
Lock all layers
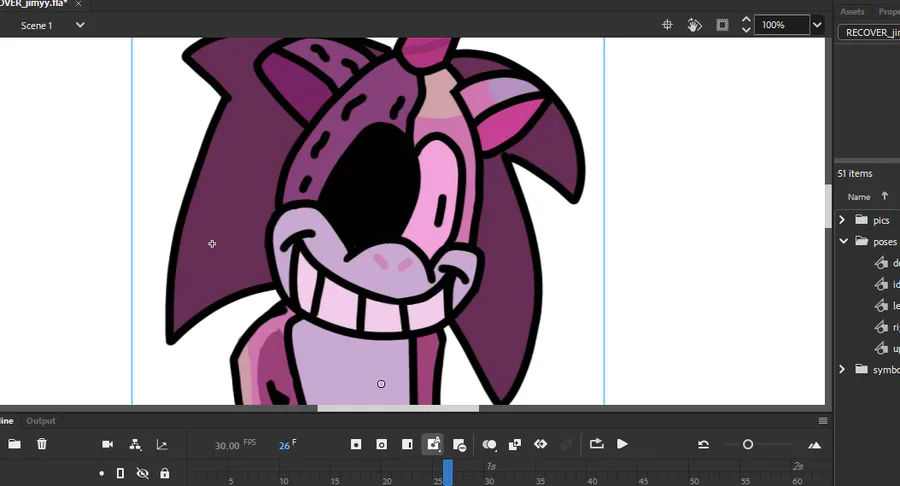[165, 473]
